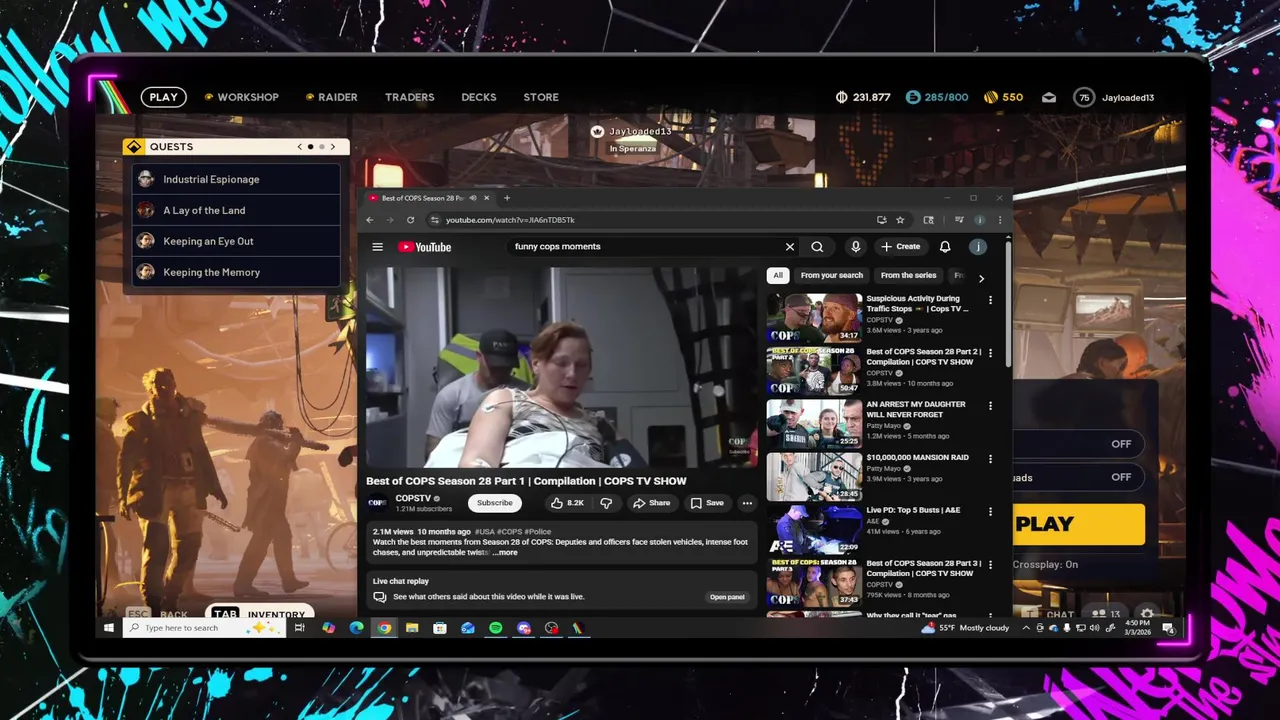Open the A Lay of the Land quest
The width and height of the screenshot is (1280, 720).
point(236,210)
